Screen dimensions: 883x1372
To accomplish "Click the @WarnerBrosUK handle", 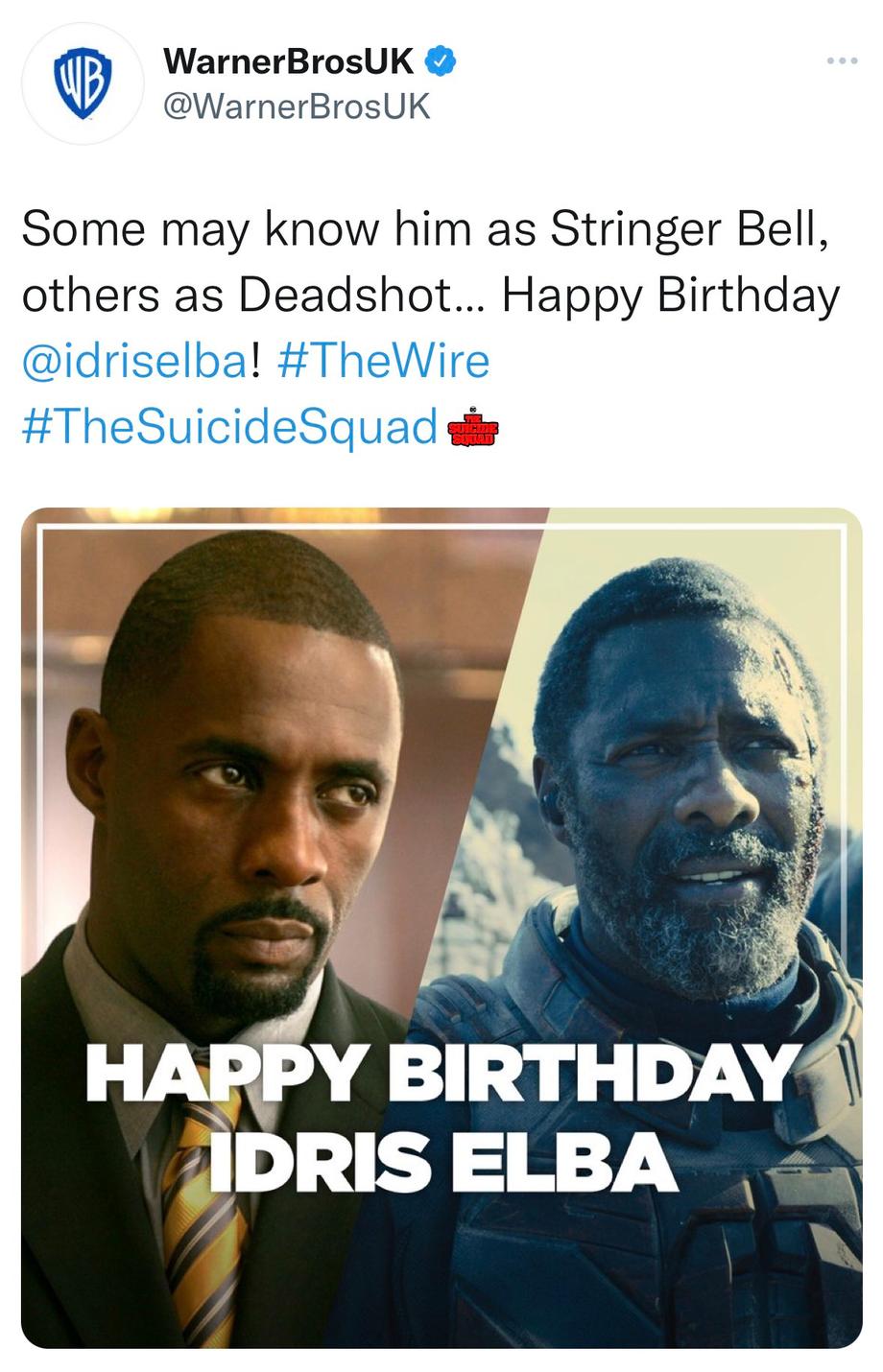I will pos(297,106).
